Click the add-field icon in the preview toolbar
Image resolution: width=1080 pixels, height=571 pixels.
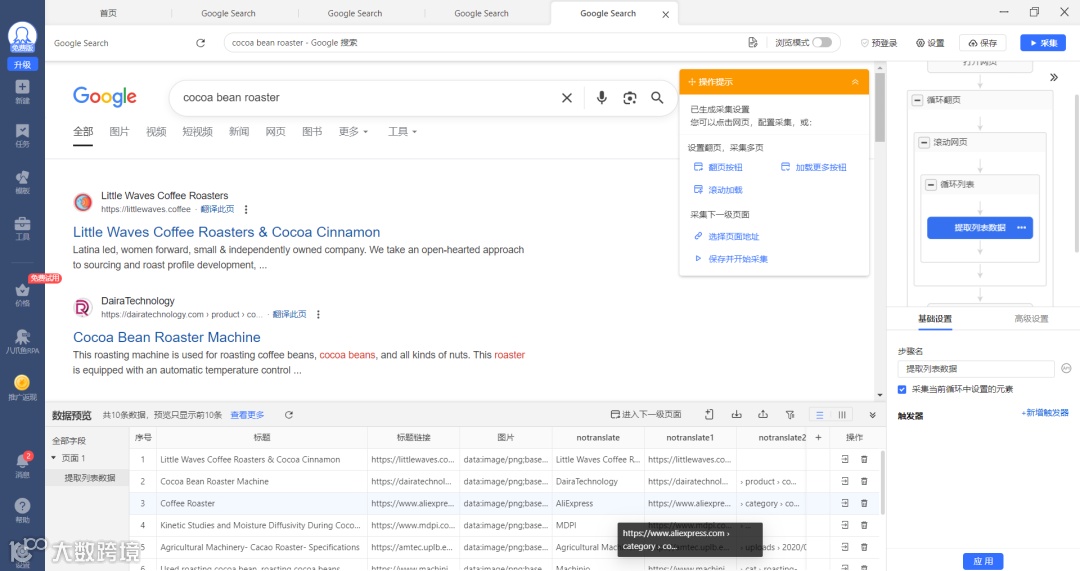click(709, 415)
